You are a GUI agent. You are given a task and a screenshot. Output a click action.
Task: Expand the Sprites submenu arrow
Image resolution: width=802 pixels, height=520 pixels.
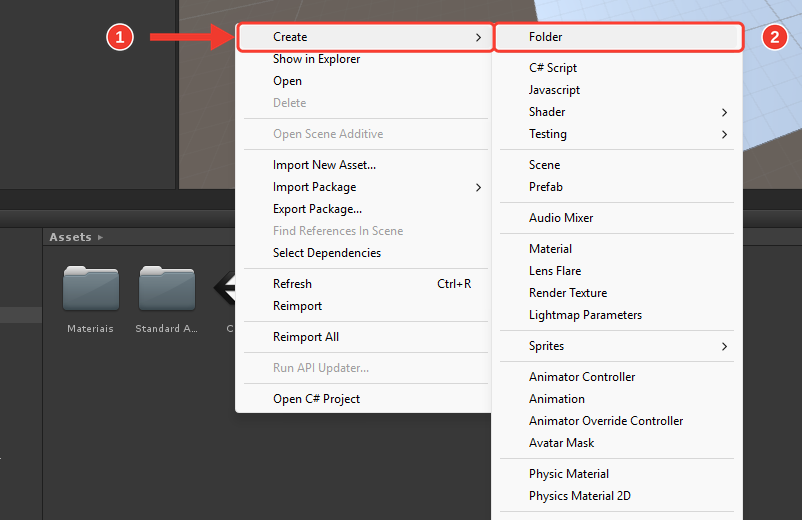pyautogui.click(x=724, y=346)
